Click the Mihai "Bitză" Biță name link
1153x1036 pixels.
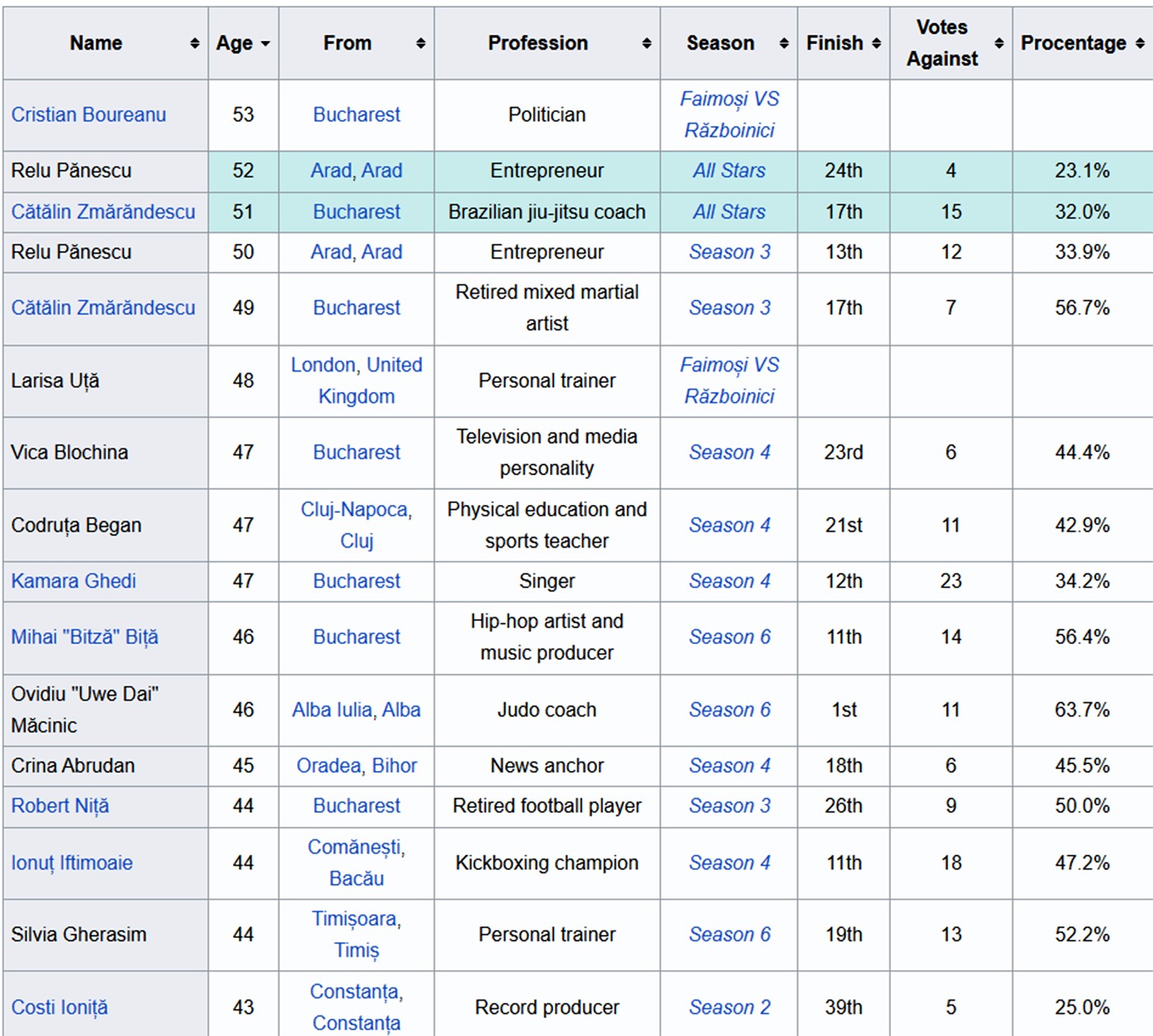click(84, 637)
